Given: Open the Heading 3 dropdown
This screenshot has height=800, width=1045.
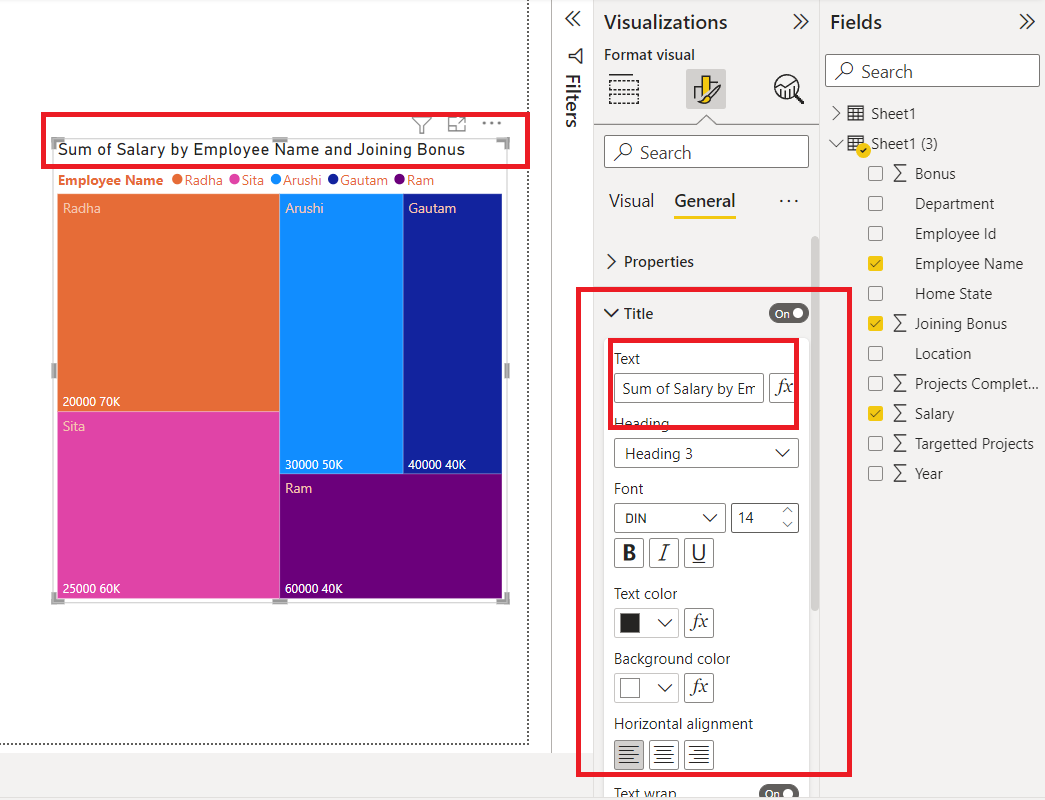Looking at the screenshot, I should (x=706, y=453).
